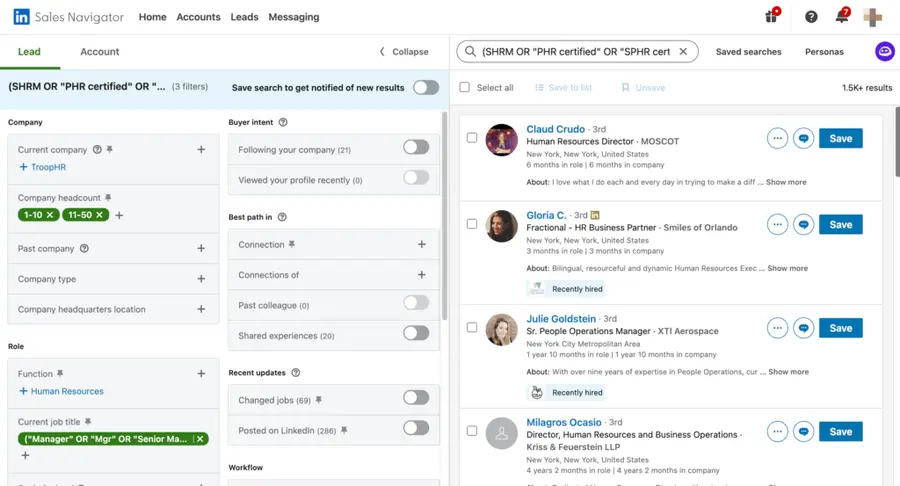Remove the 1-10 headcount filter chip
900x486 pixels.
[50, 215]
